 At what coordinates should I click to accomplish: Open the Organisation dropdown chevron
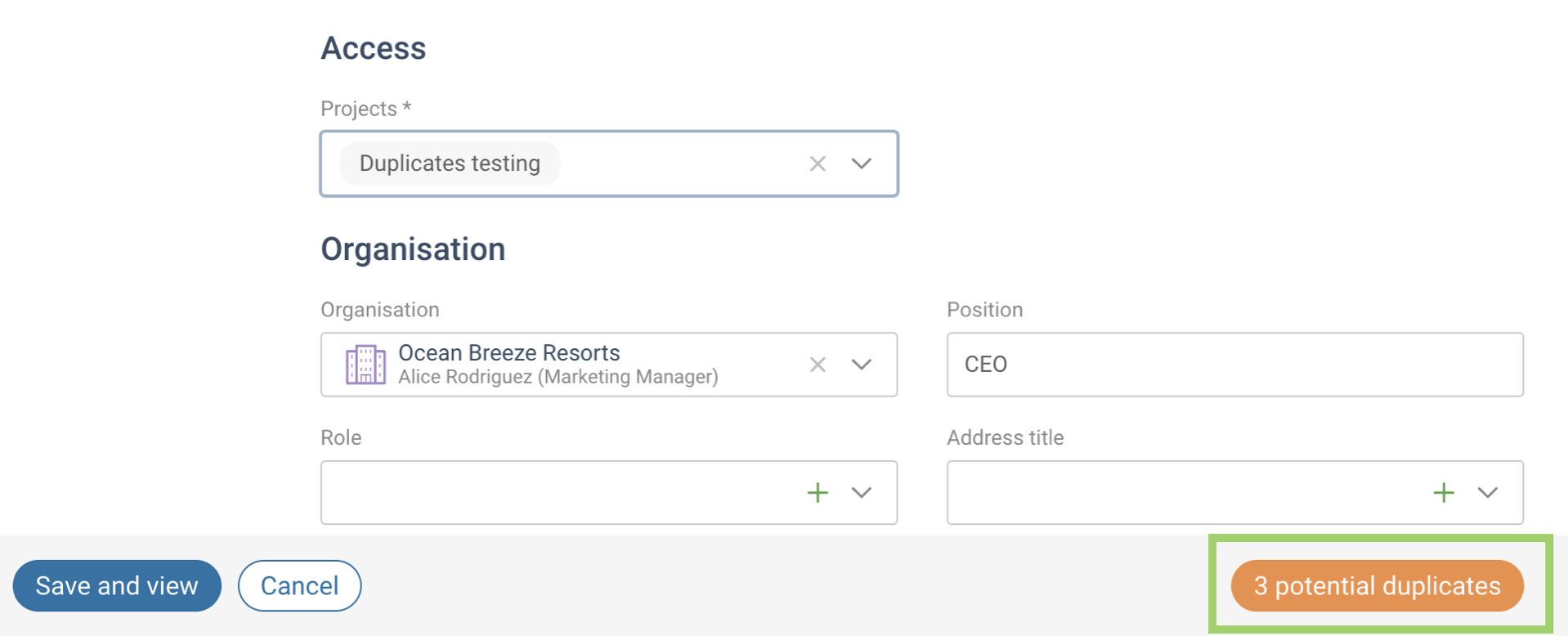(x=861, y=365)
